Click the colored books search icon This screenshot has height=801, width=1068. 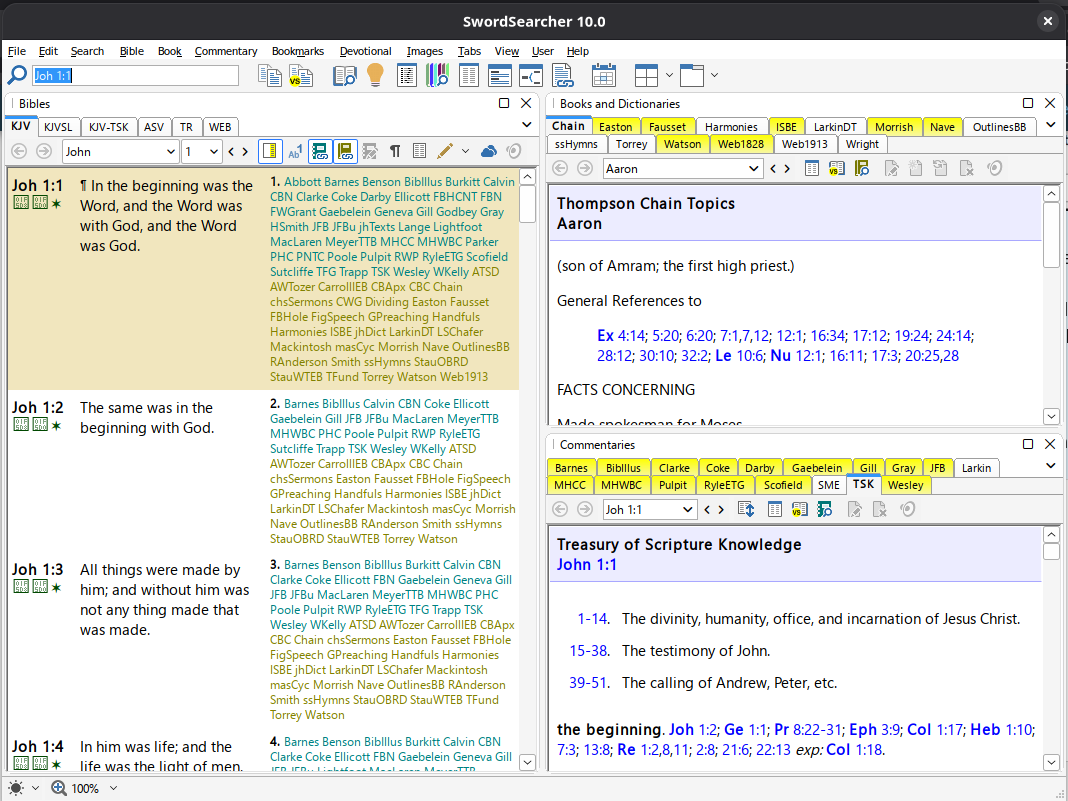pyautogui.click(x=437, y=75)
